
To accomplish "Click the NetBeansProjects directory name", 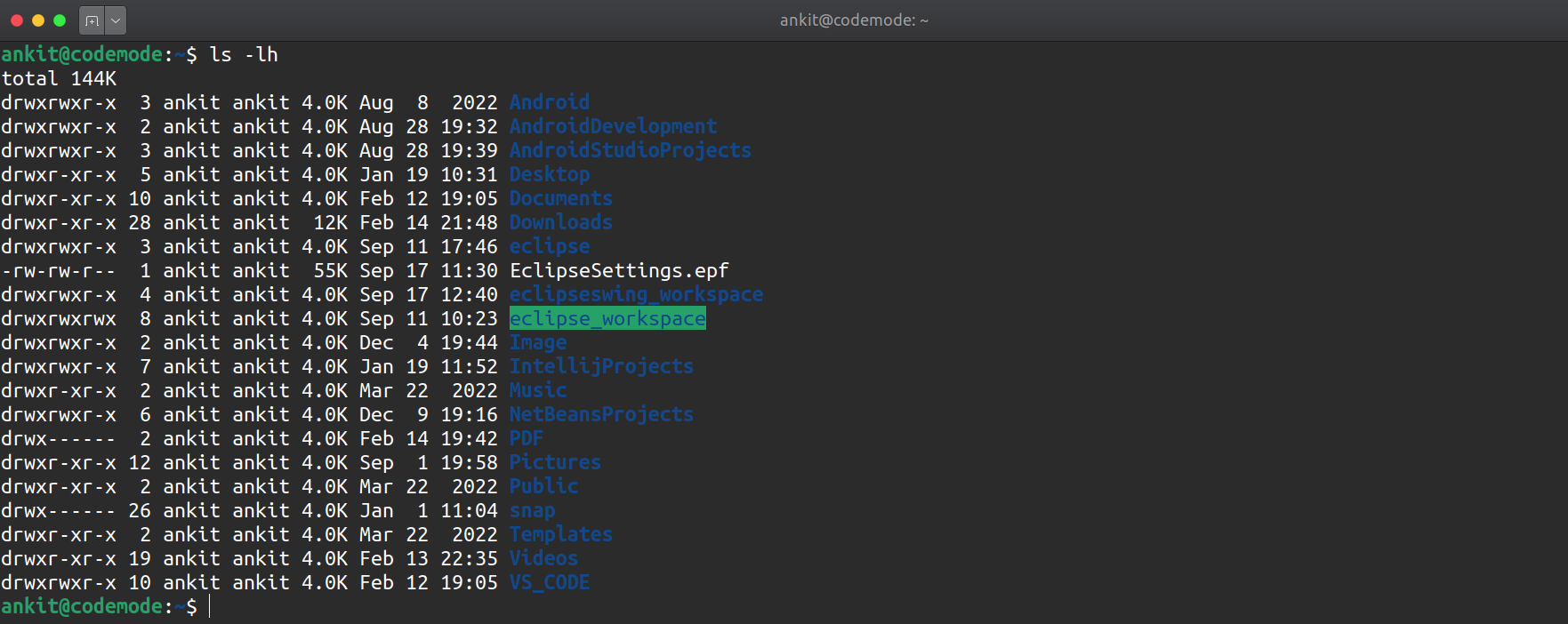I will pos(601,414).
